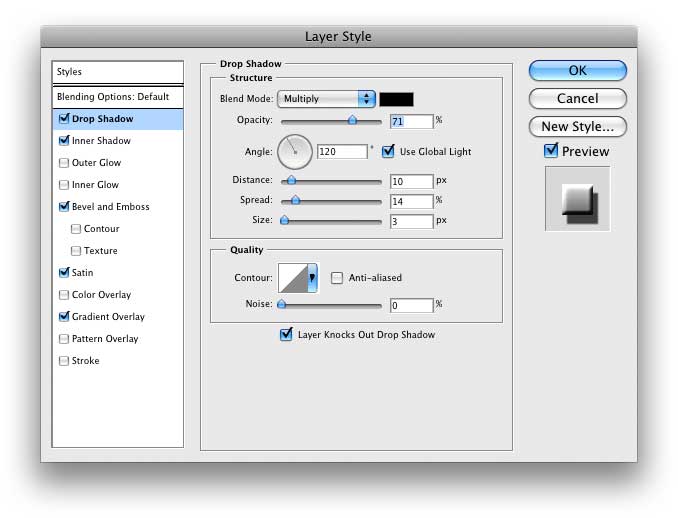Click the Noise slider handle
This screenshot has width=678, height=518.
[281, 304]
